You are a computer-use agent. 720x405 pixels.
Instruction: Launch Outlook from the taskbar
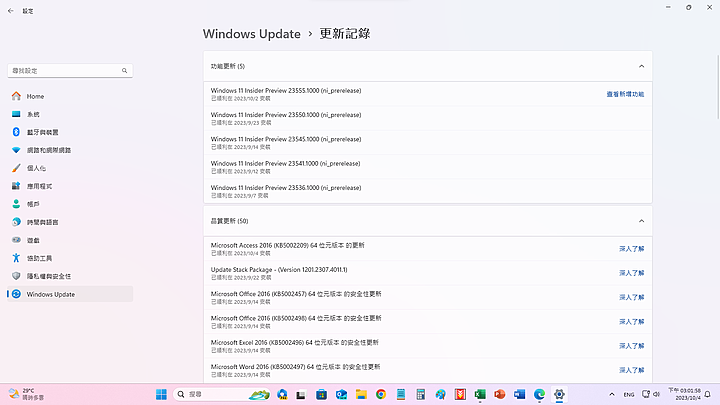(341, 394)
